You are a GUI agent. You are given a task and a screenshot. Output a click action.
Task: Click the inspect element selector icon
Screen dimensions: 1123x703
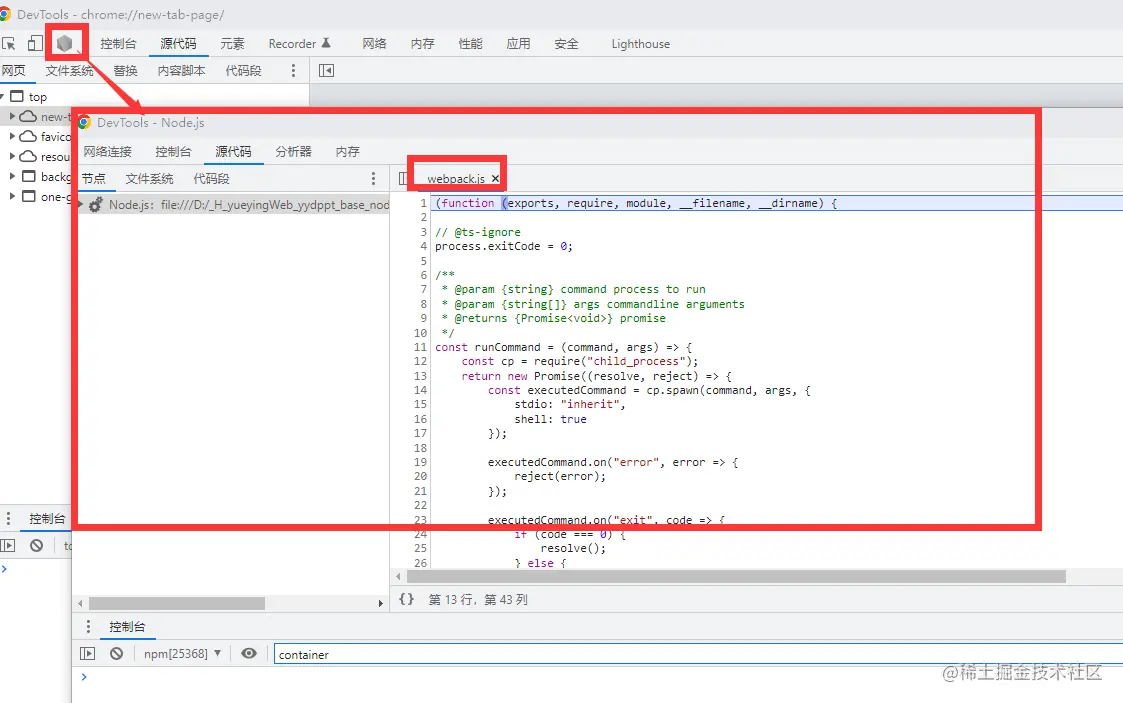[x=9, y=44]
